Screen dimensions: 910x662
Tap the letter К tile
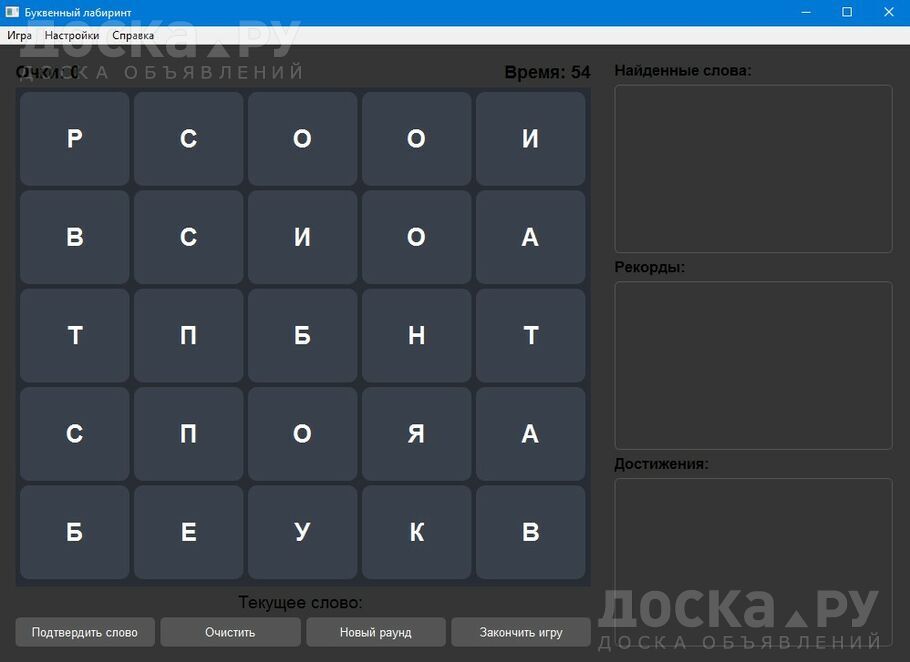click(416, 532)
